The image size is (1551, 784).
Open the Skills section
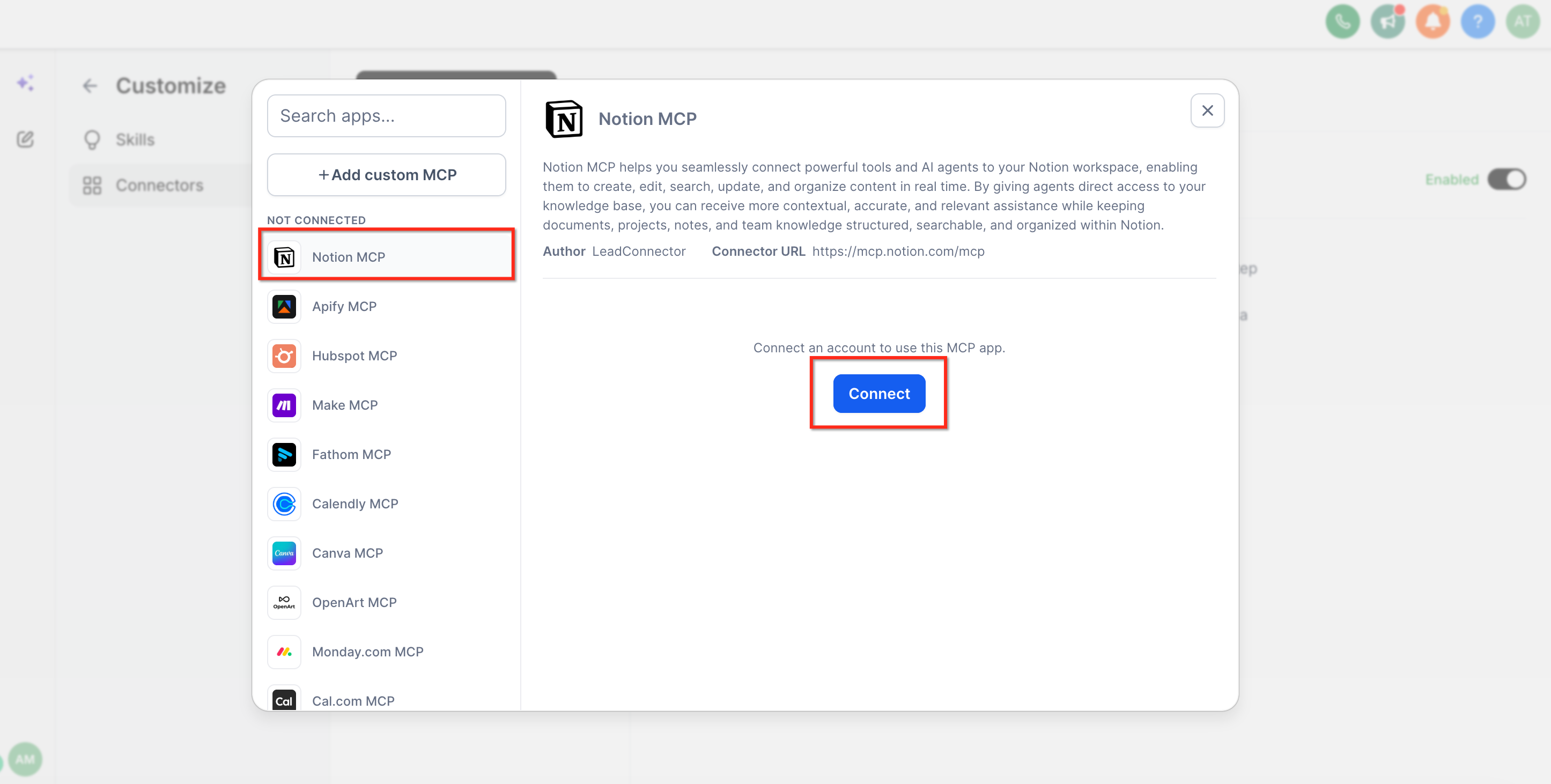[135, 140]
